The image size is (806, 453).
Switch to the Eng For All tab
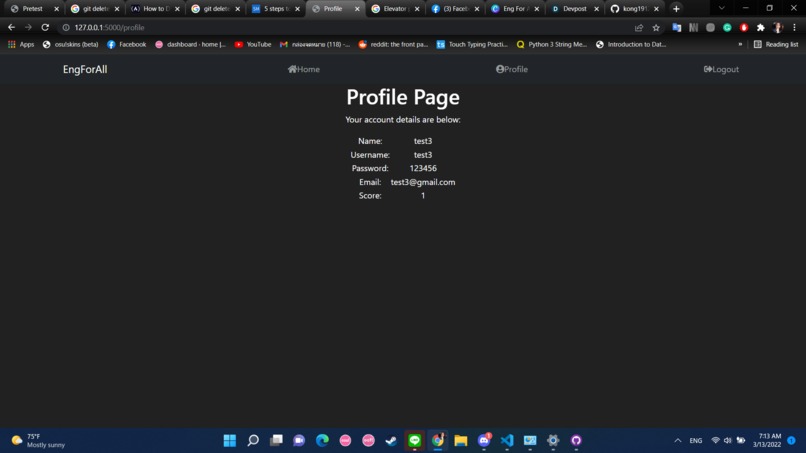515,9
